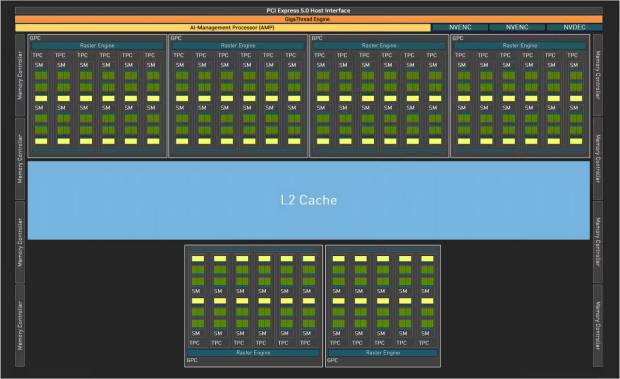The image size is (620, 379).
Task: Click Raster Engine of bottom five-TPC GPC
Action: tap(383, 353)
